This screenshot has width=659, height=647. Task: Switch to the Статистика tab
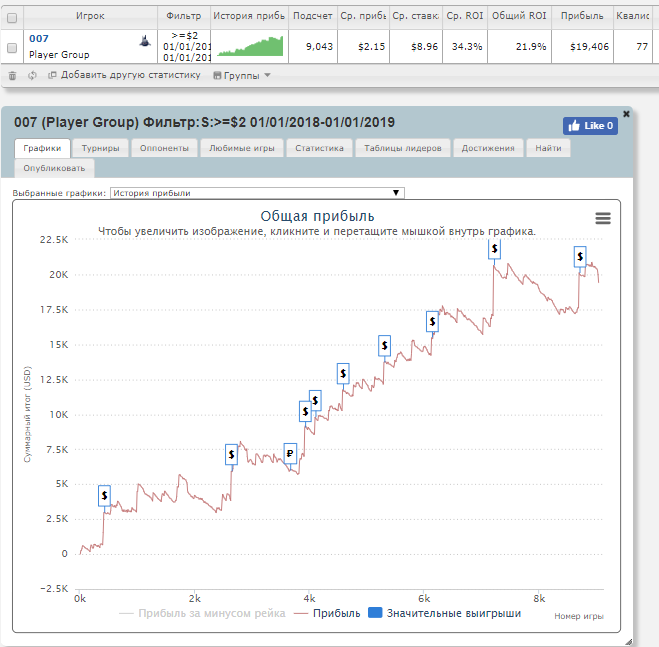(x=319, y=148)
